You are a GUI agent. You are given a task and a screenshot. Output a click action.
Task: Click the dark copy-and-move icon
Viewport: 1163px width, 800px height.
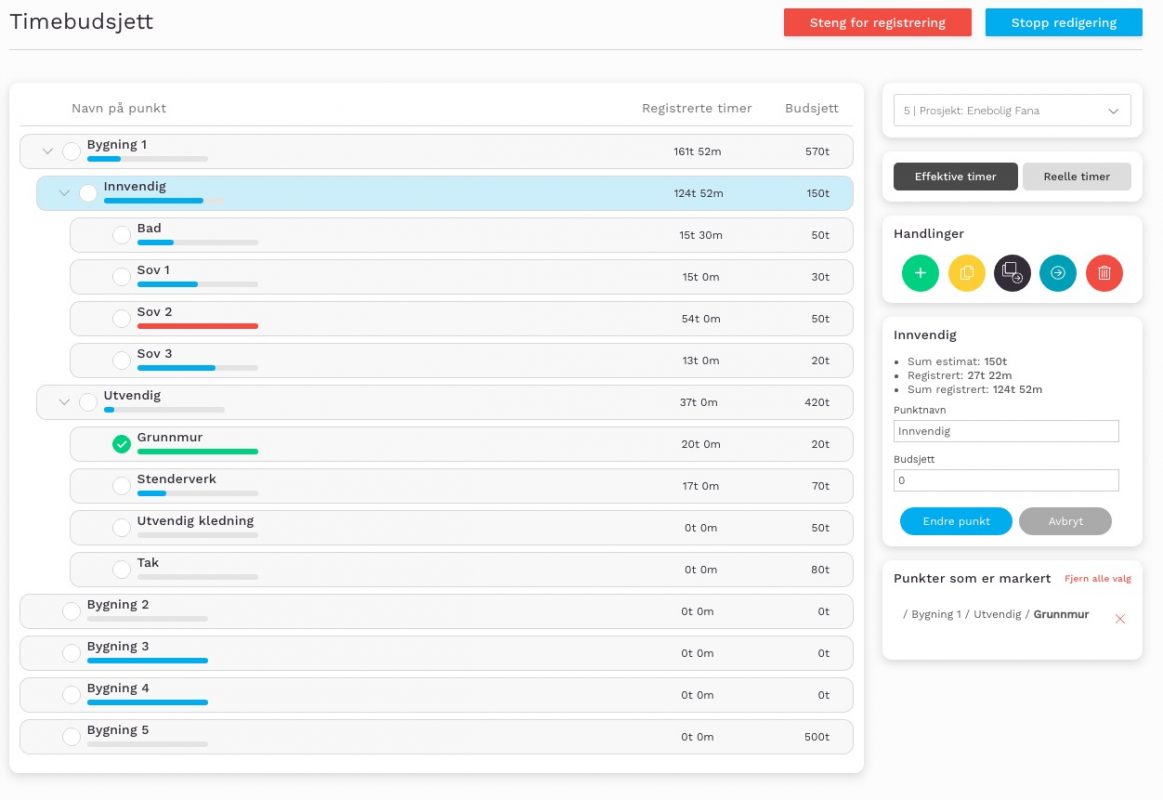pyautogui.click(x=1012, y=273)
